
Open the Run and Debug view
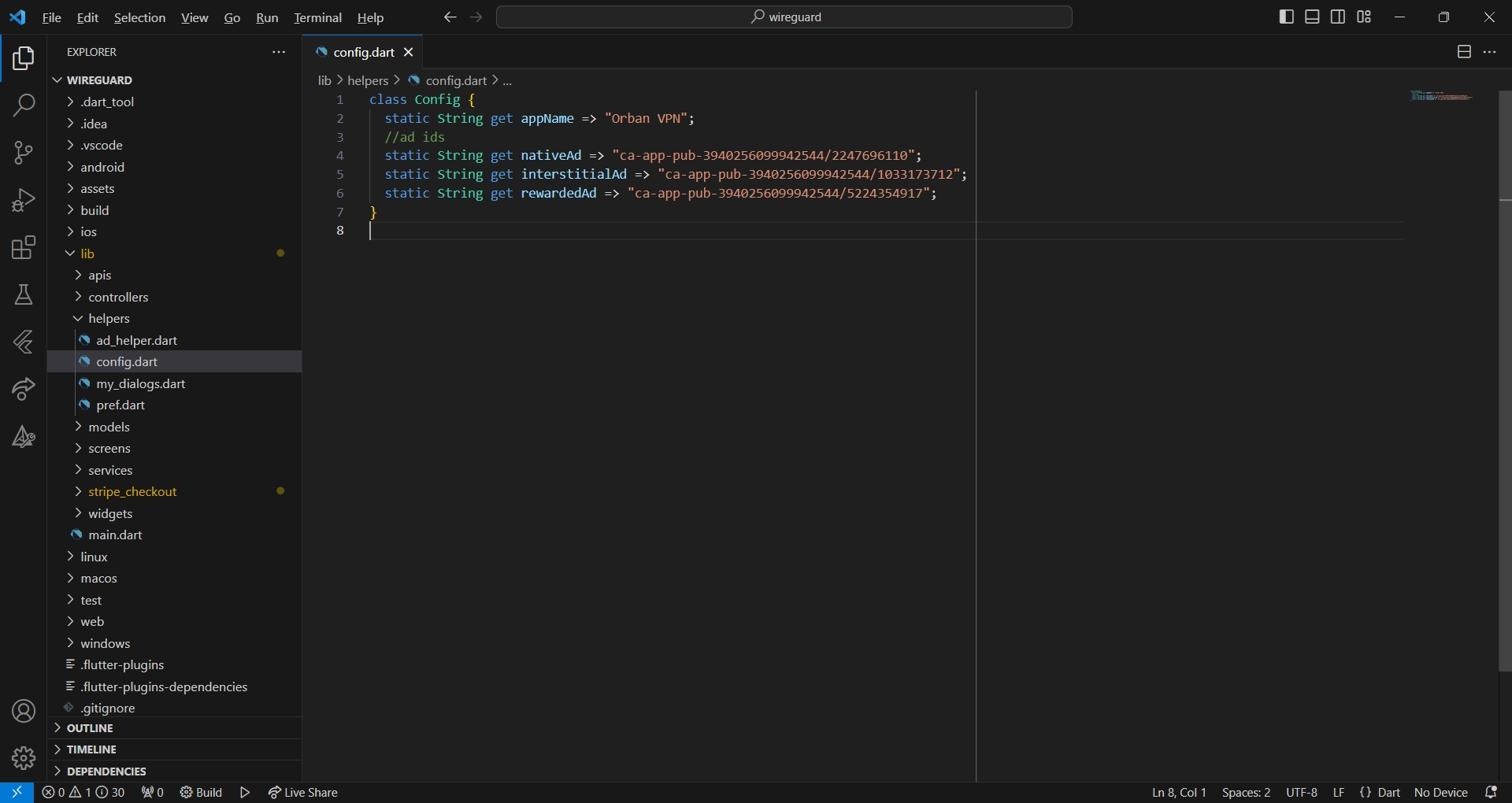[24, 200]
